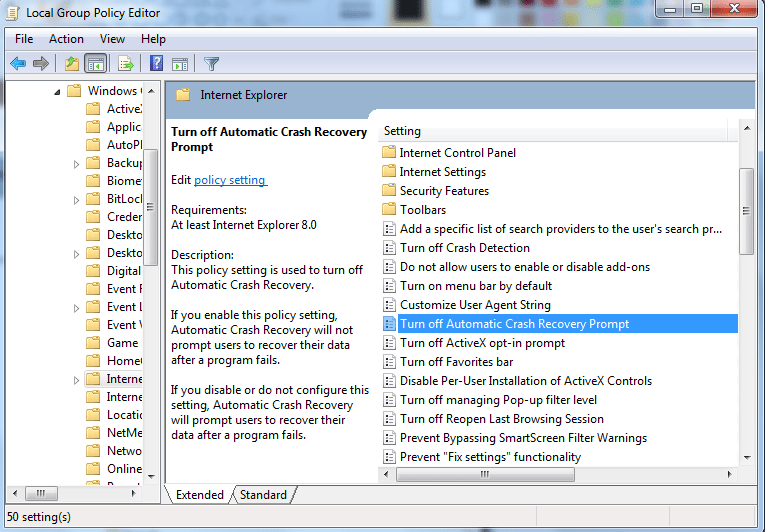Image resolution: width=765 pixels, height=532 pixels.
Task: Click the grey Forward arrow in toolbar
Action: pyautogui.click(x=40, y=63)
